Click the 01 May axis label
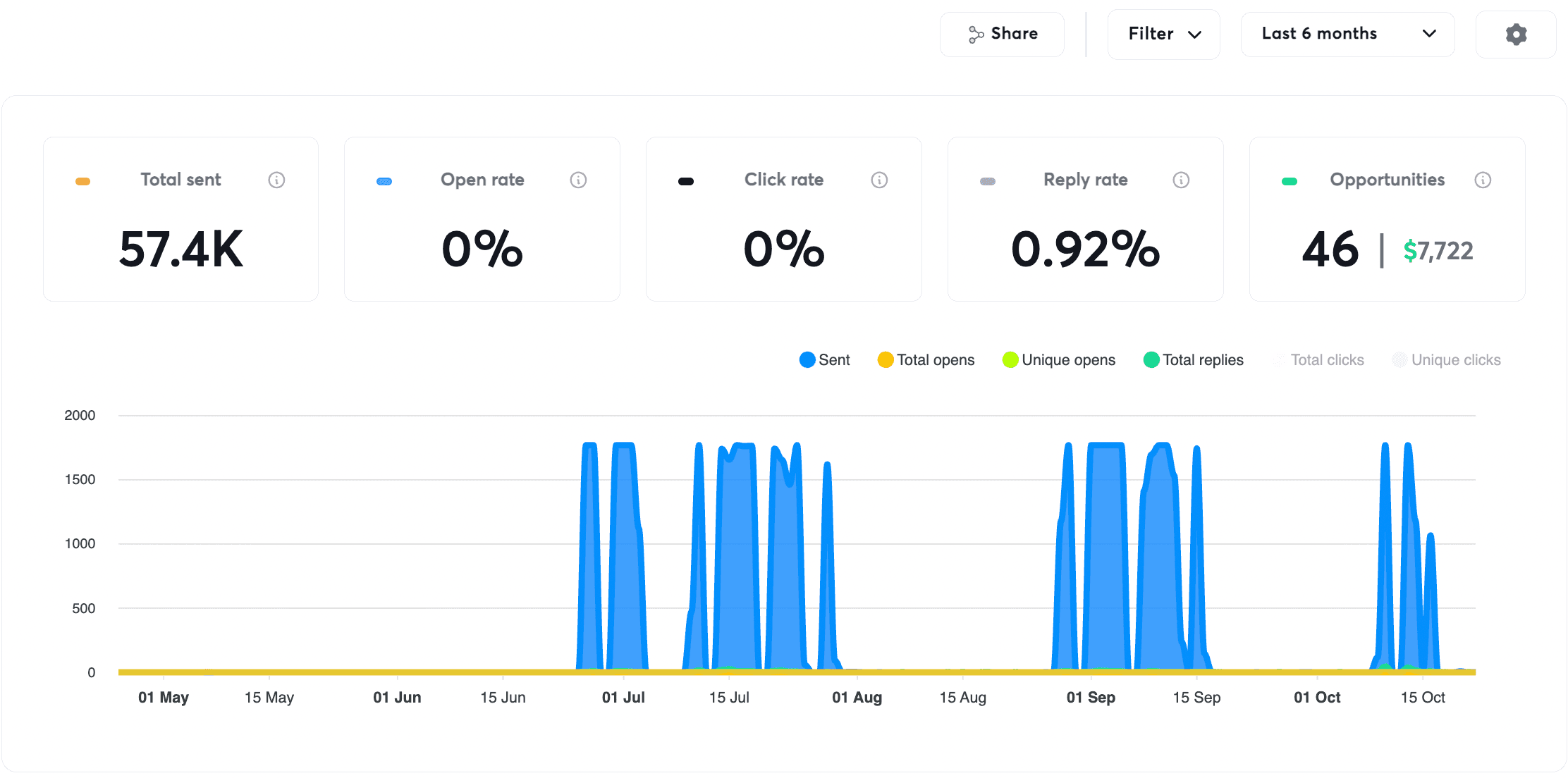Image resolution: width=1568 pixels, height=778 pixels. point(164,698)
